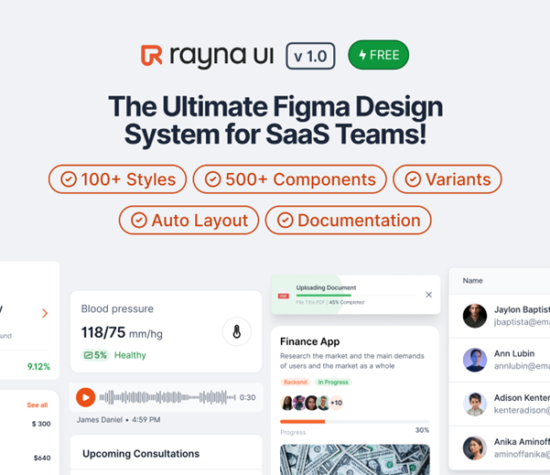Click the 5% trend badge
Image resolution: width=550 pixels, height=475 pixels.
[x=95, y=355]
